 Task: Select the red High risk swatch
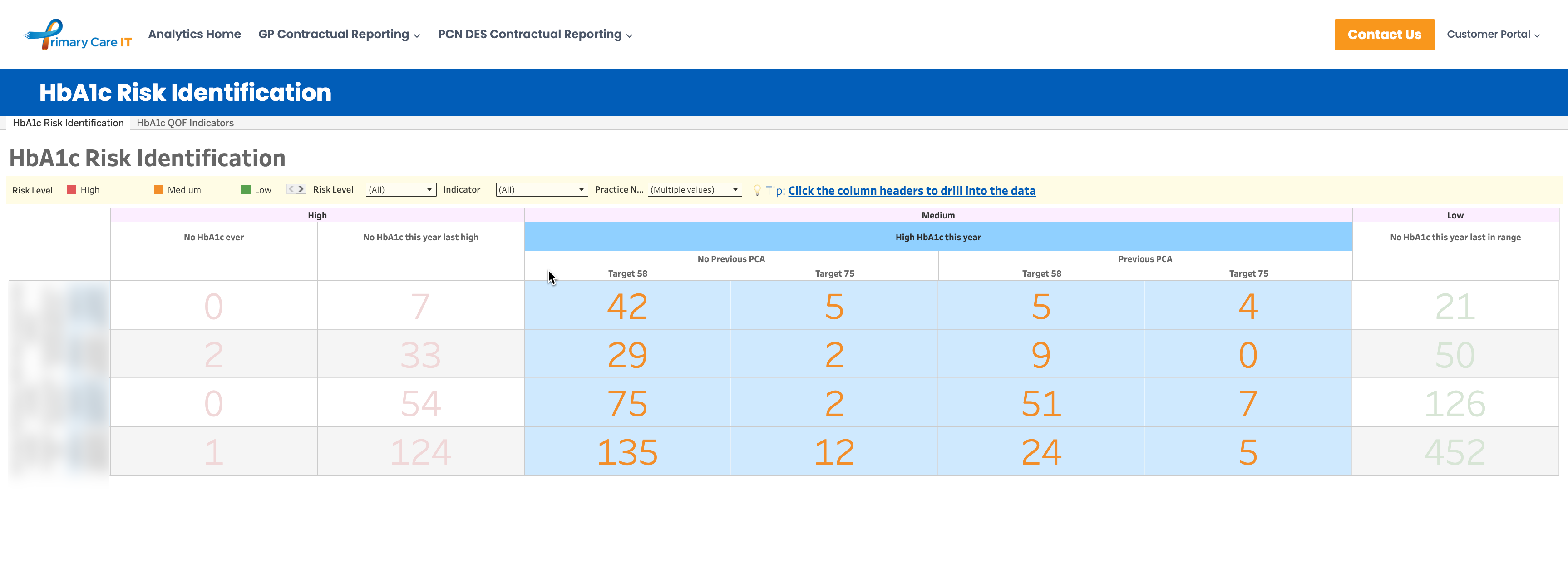tap(71, 190)
